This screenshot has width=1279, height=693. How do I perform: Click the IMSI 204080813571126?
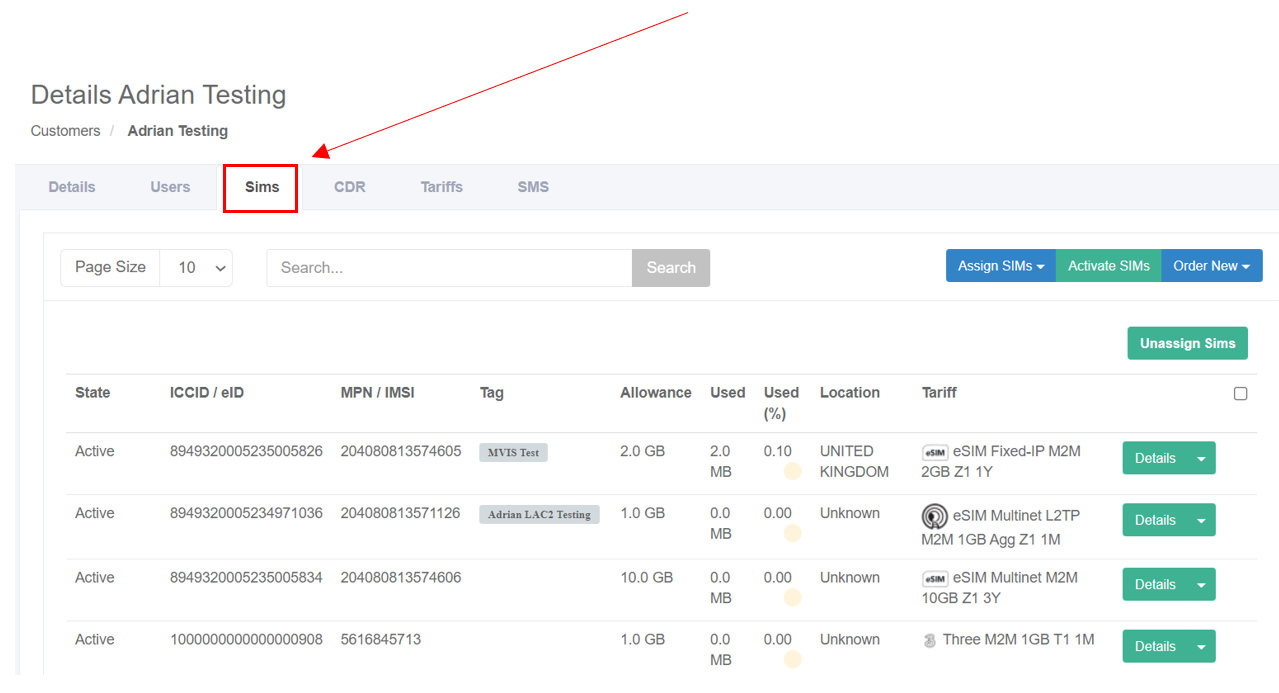[401, 513]
